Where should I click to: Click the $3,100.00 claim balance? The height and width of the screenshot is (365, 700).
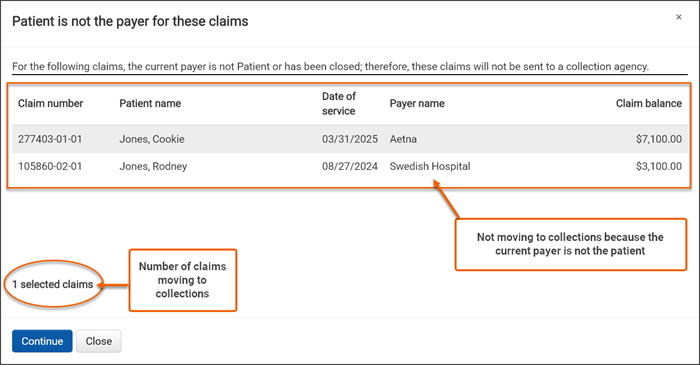click(x=659, y=166)
